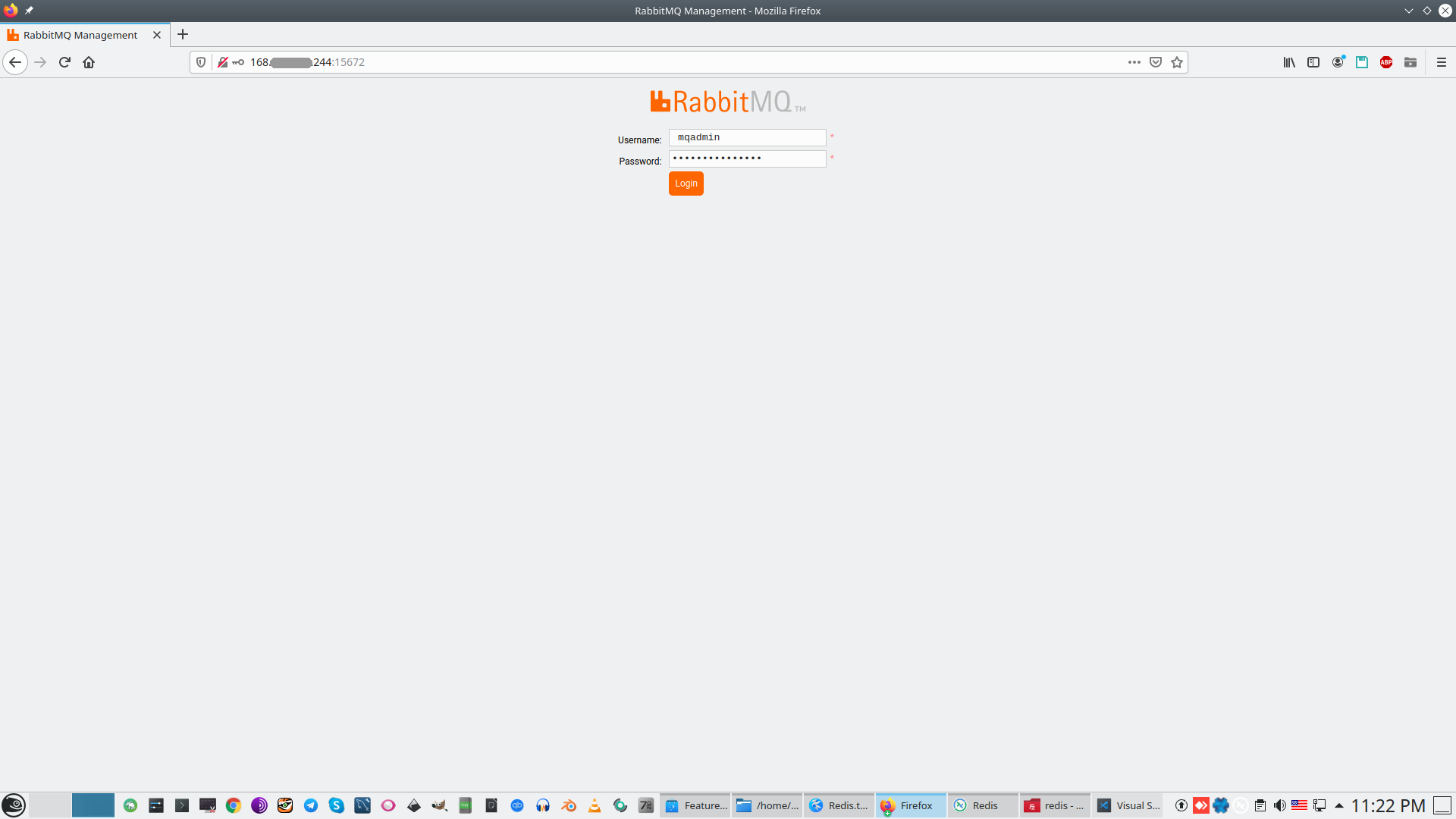Open Firefox hamburger application menu
1456x819 pixels.
1442,62
